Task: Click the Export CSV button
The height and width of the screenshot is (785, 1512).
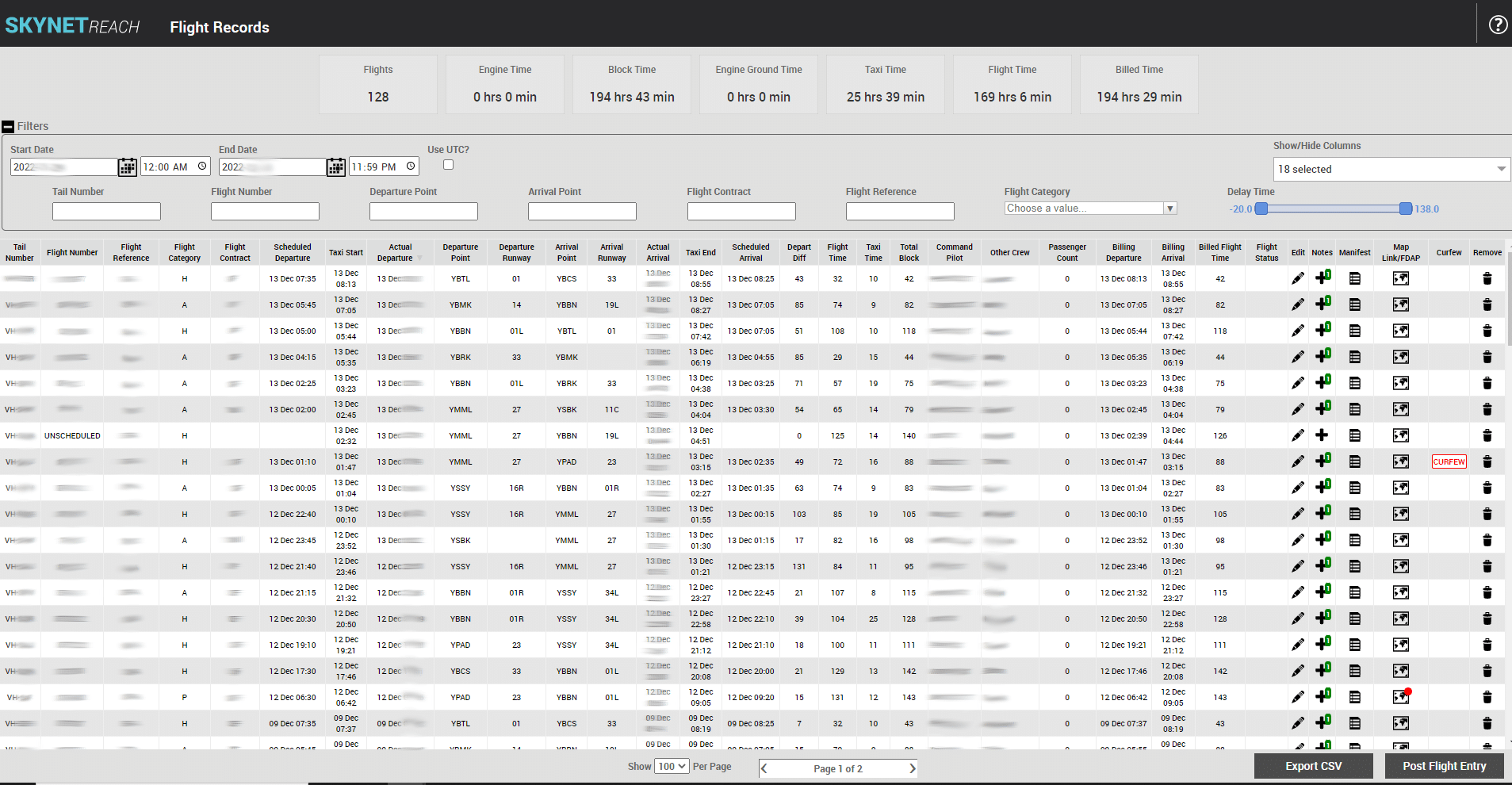Action: tap(1313, 766)
